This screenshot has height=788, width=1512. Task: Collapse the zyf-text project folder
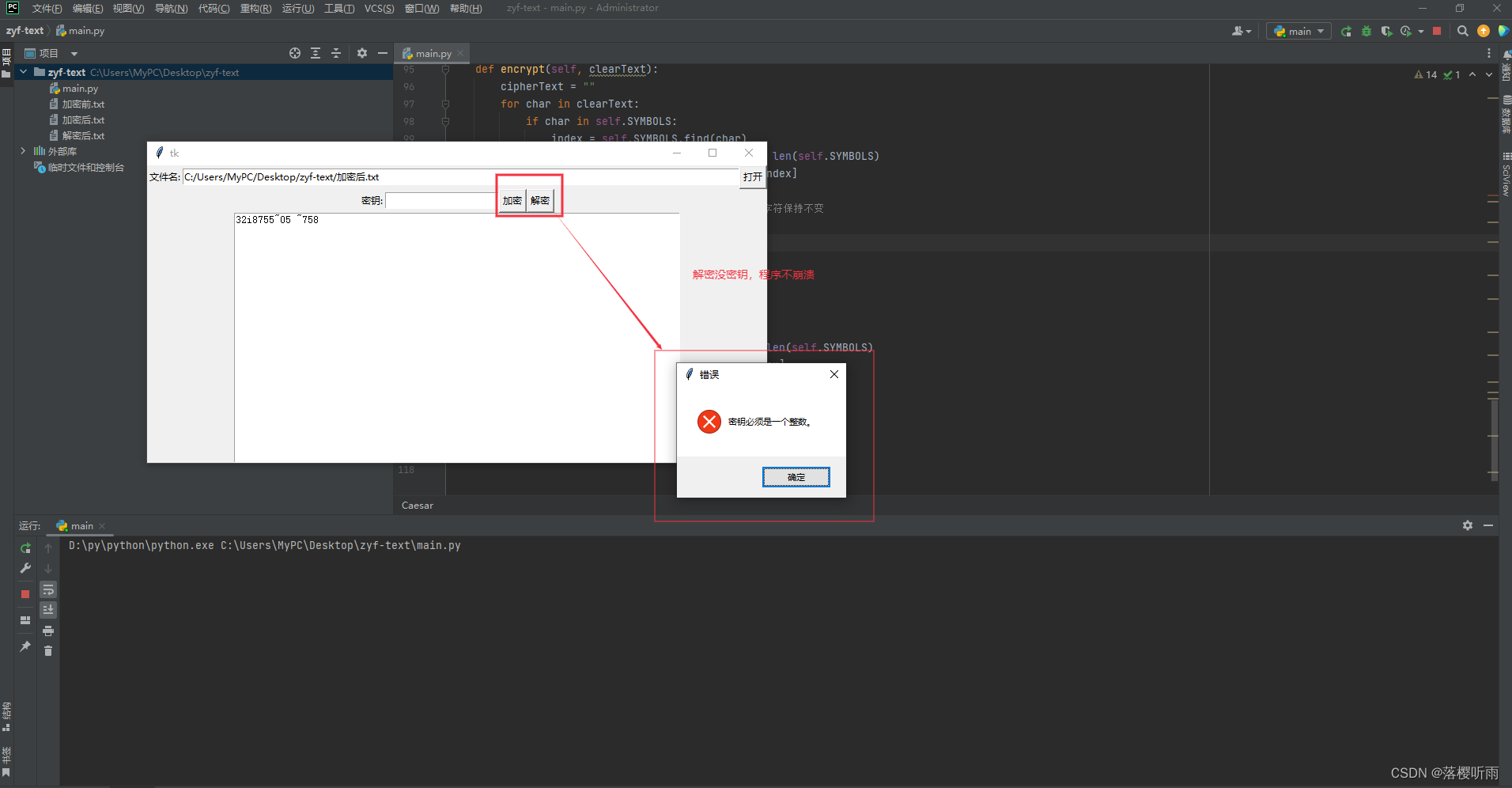(x=24, y=72)
